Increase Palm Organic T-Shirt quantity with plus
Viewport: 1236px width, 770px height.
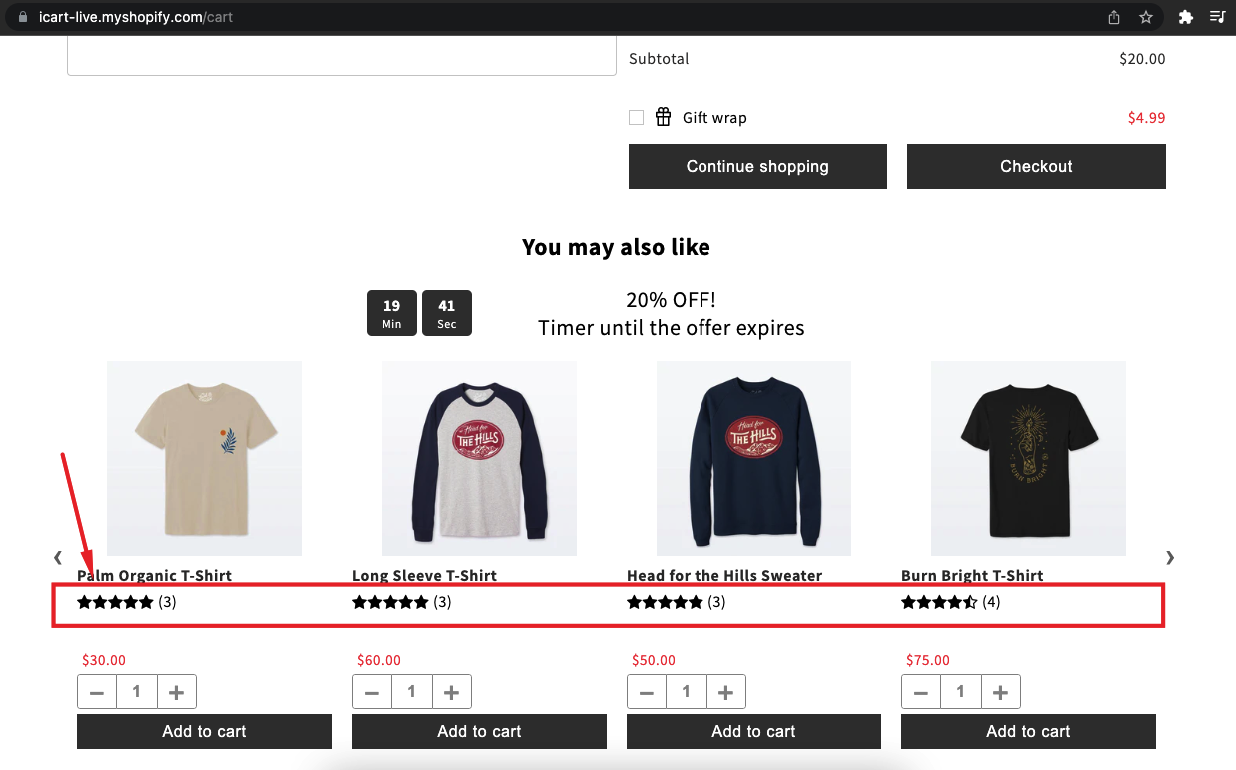pos(176,692)
